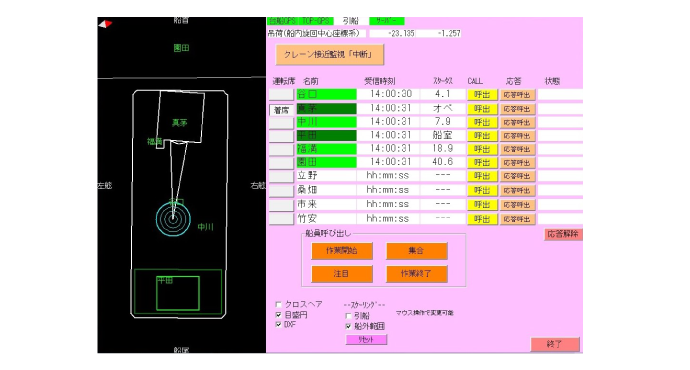Click the -1.257 coordinate field

[x=439, y=33]
